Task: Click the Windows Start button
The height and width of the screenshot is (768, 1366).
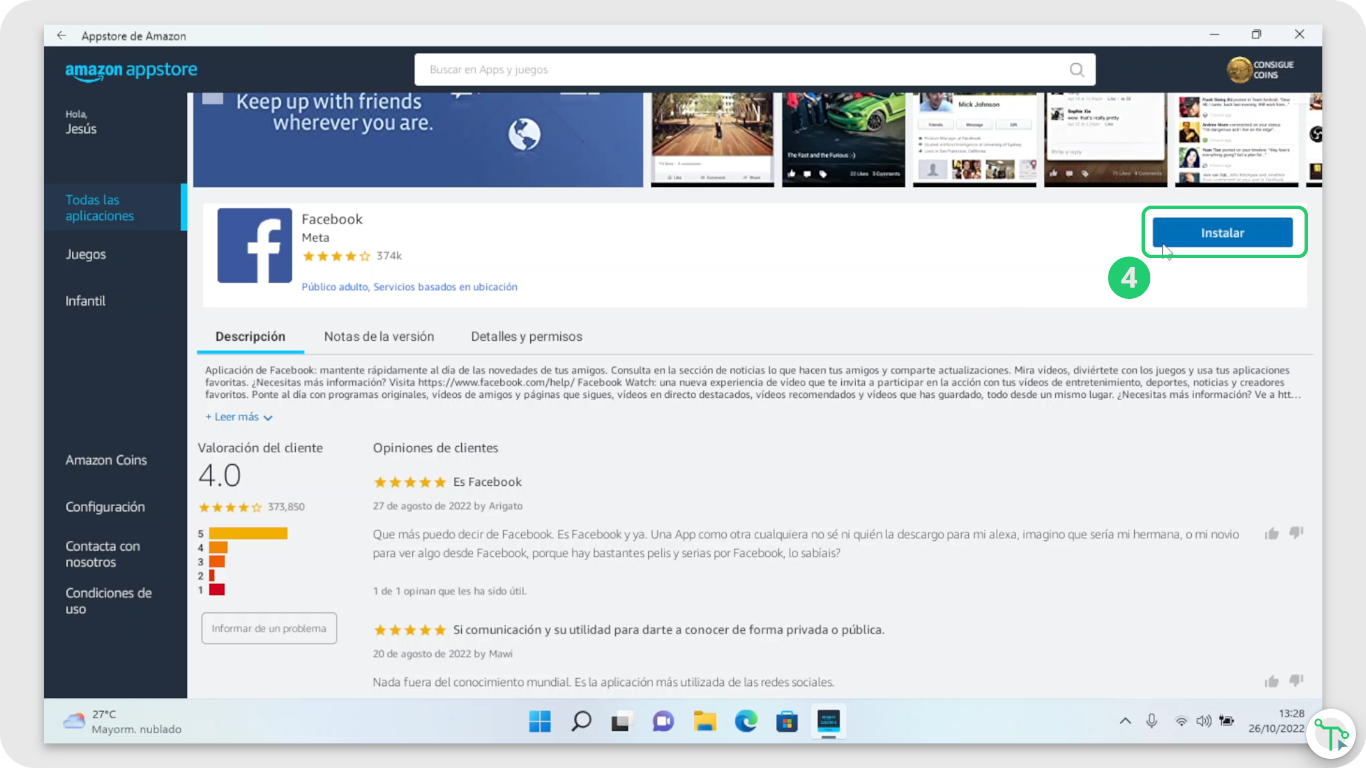Action: [540, 721]
